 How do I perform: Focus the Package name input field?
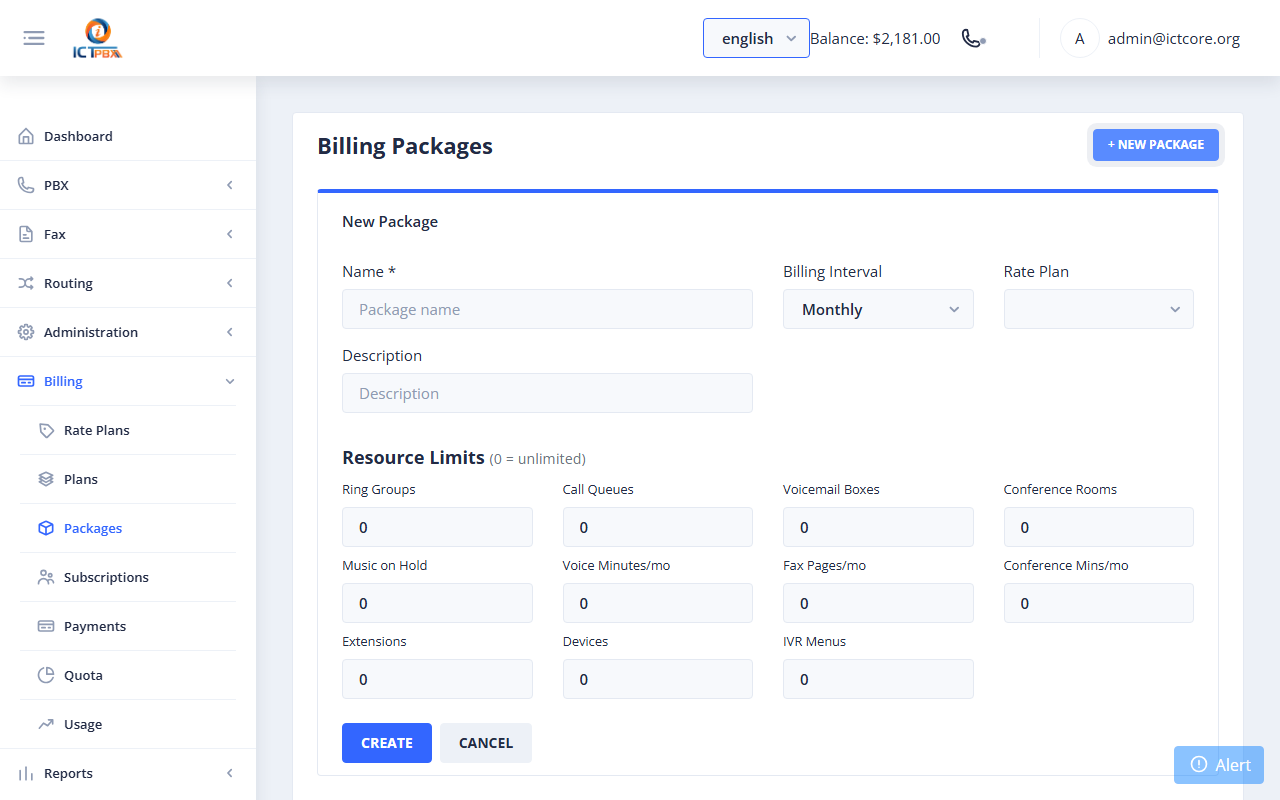547,309
